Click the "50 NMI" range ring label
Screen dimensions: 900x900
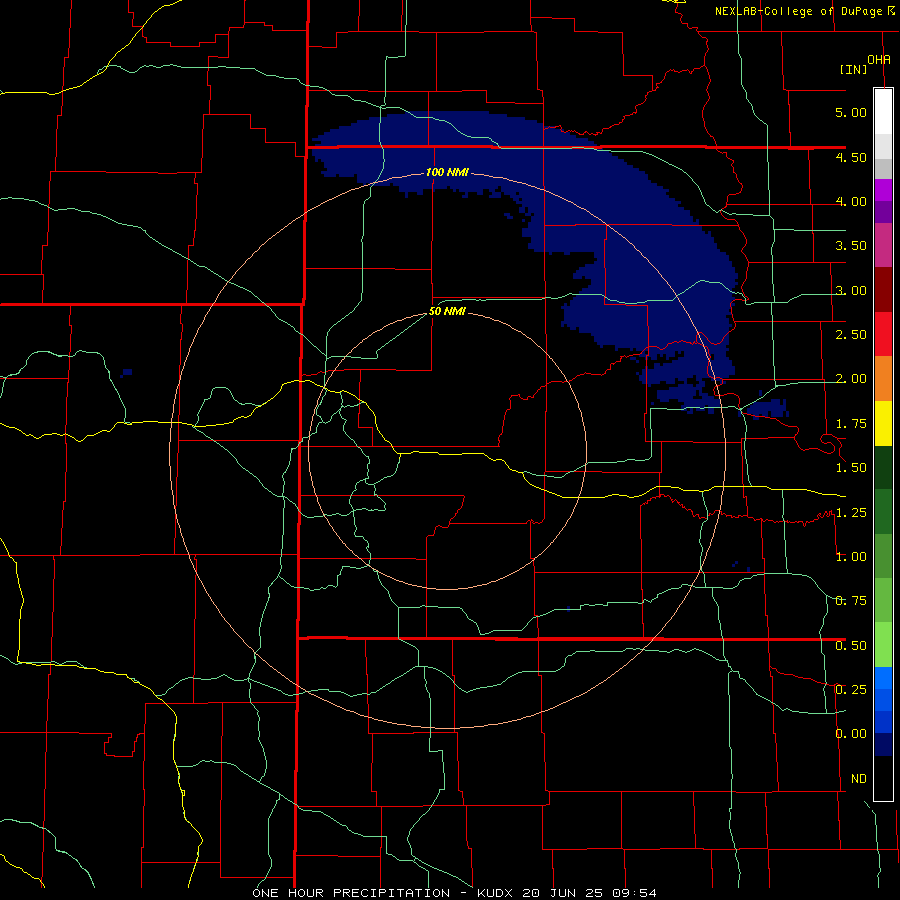pyautogui.click(x=447, y=312)
